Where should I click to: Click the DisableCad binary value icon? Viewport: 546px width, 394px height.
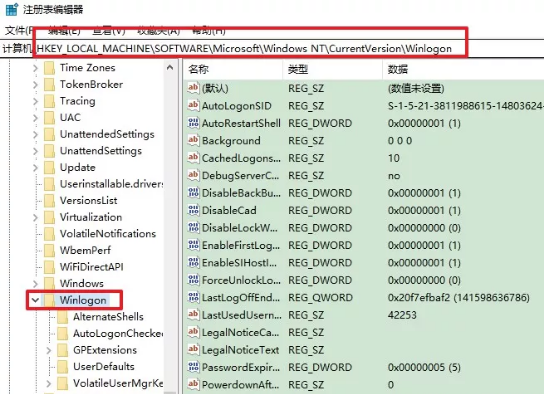coord(193,210)
